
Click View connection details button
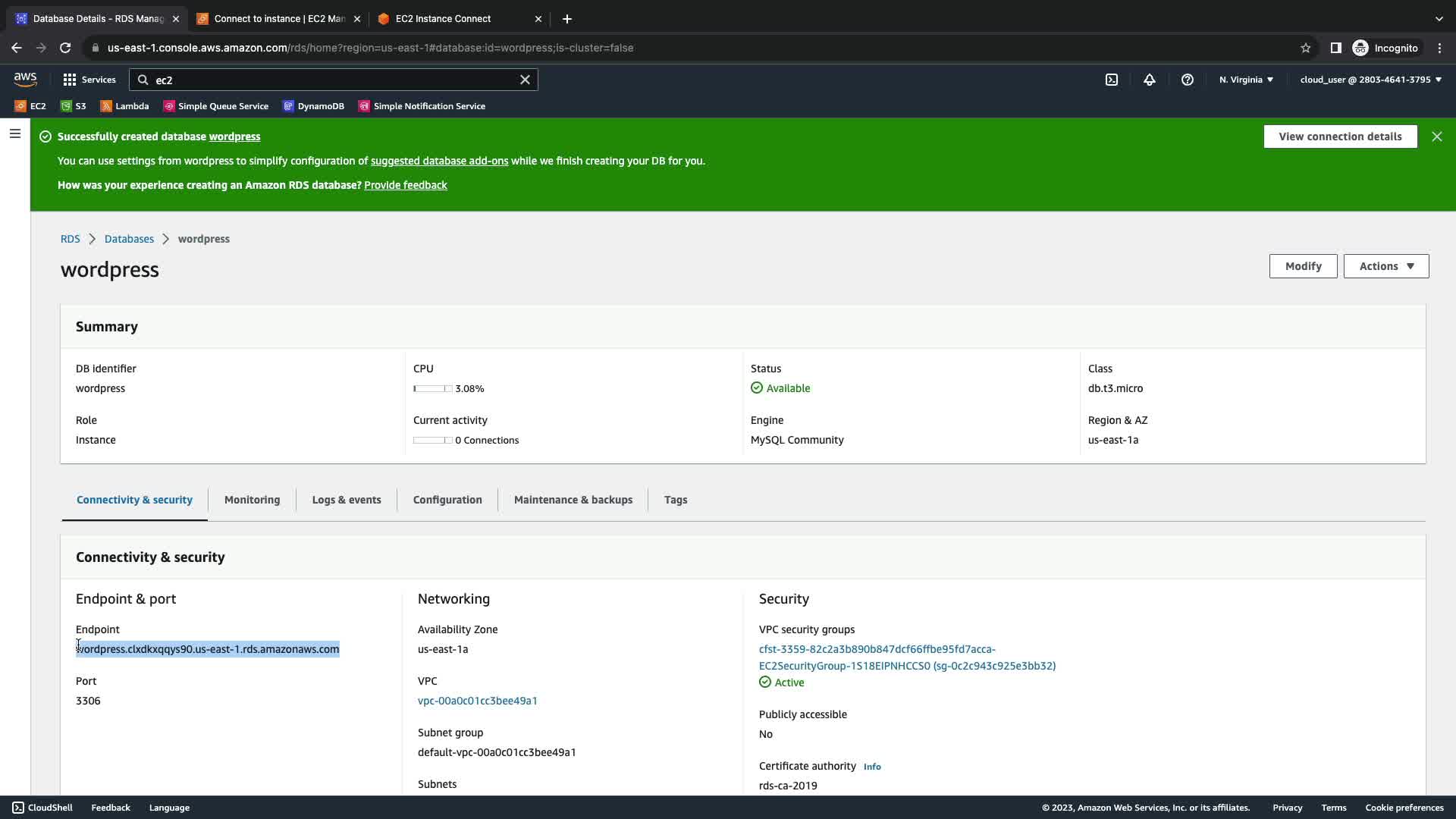[x=1340, y=136]
